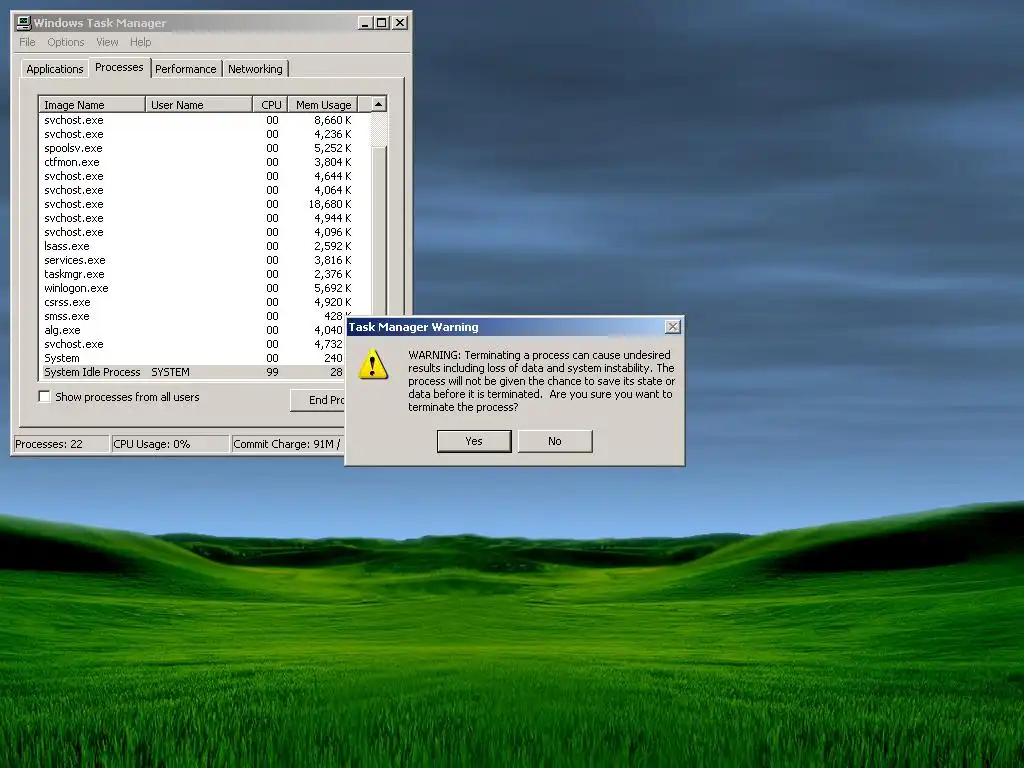Click the End Process button

tap(317, 400)
